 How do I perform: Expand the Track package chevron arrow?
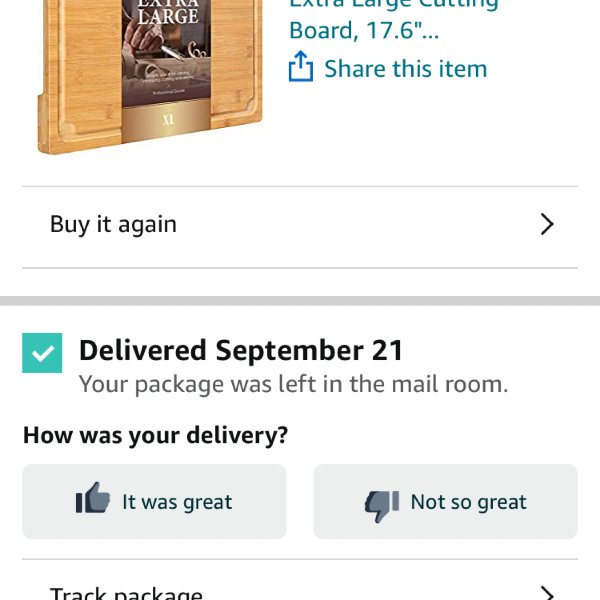click(x=547, y=593)
